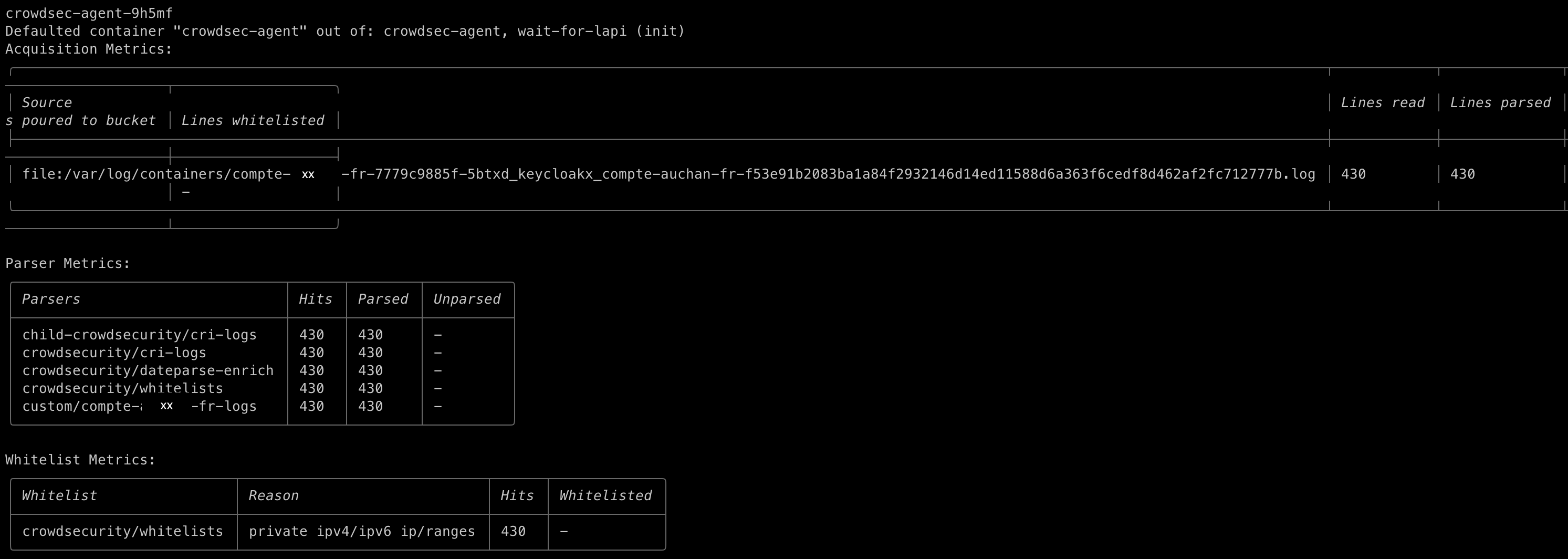This screenshot has width=1568, height=559.
Task: Click the Whitelisted column header
Action: point(605,495)
